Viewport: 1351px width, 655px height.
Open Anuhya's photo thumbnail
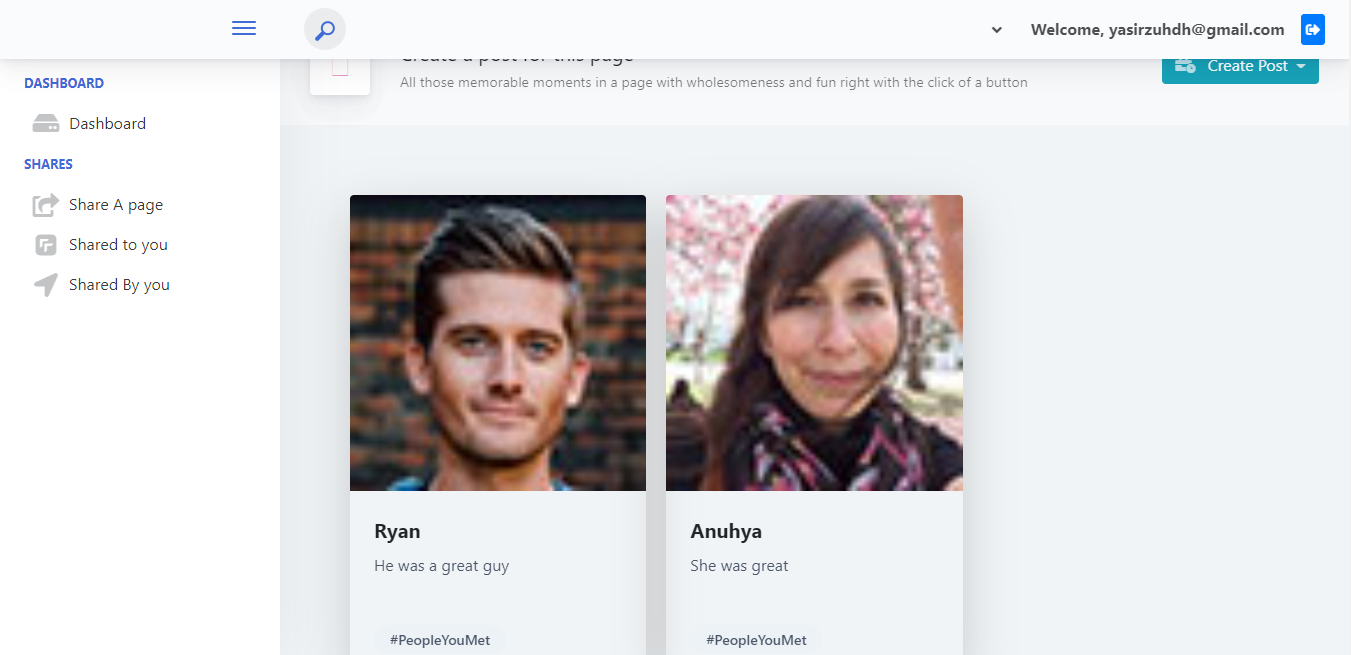click(x=814, y=343)
